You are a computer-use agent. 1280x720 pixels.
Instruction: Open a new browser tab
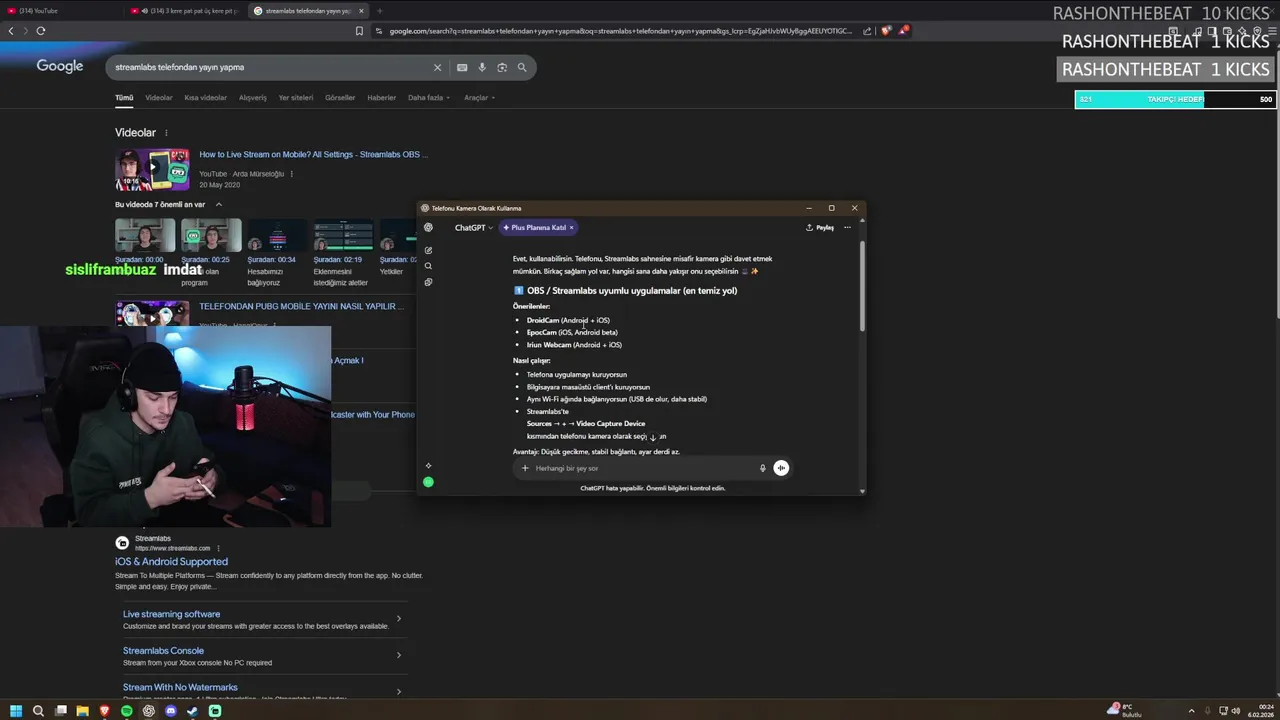point(379,11)
